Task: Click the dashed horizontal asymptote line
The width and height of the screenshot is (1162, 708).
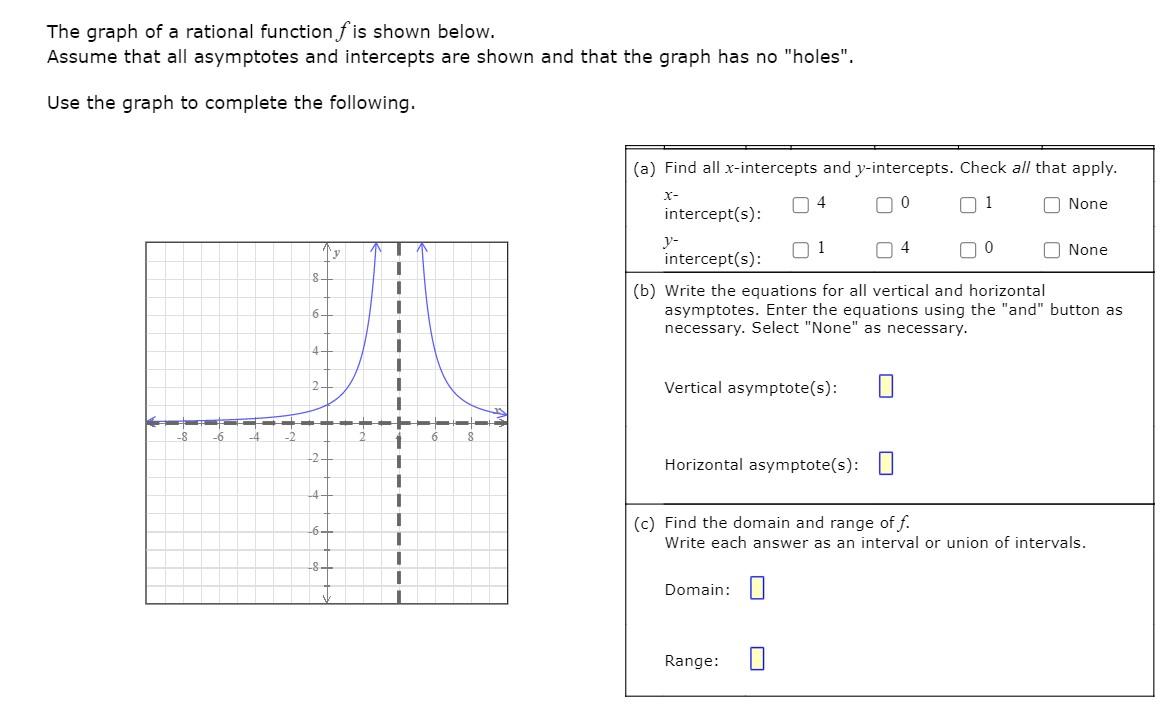Action: [x=250, y=422]
